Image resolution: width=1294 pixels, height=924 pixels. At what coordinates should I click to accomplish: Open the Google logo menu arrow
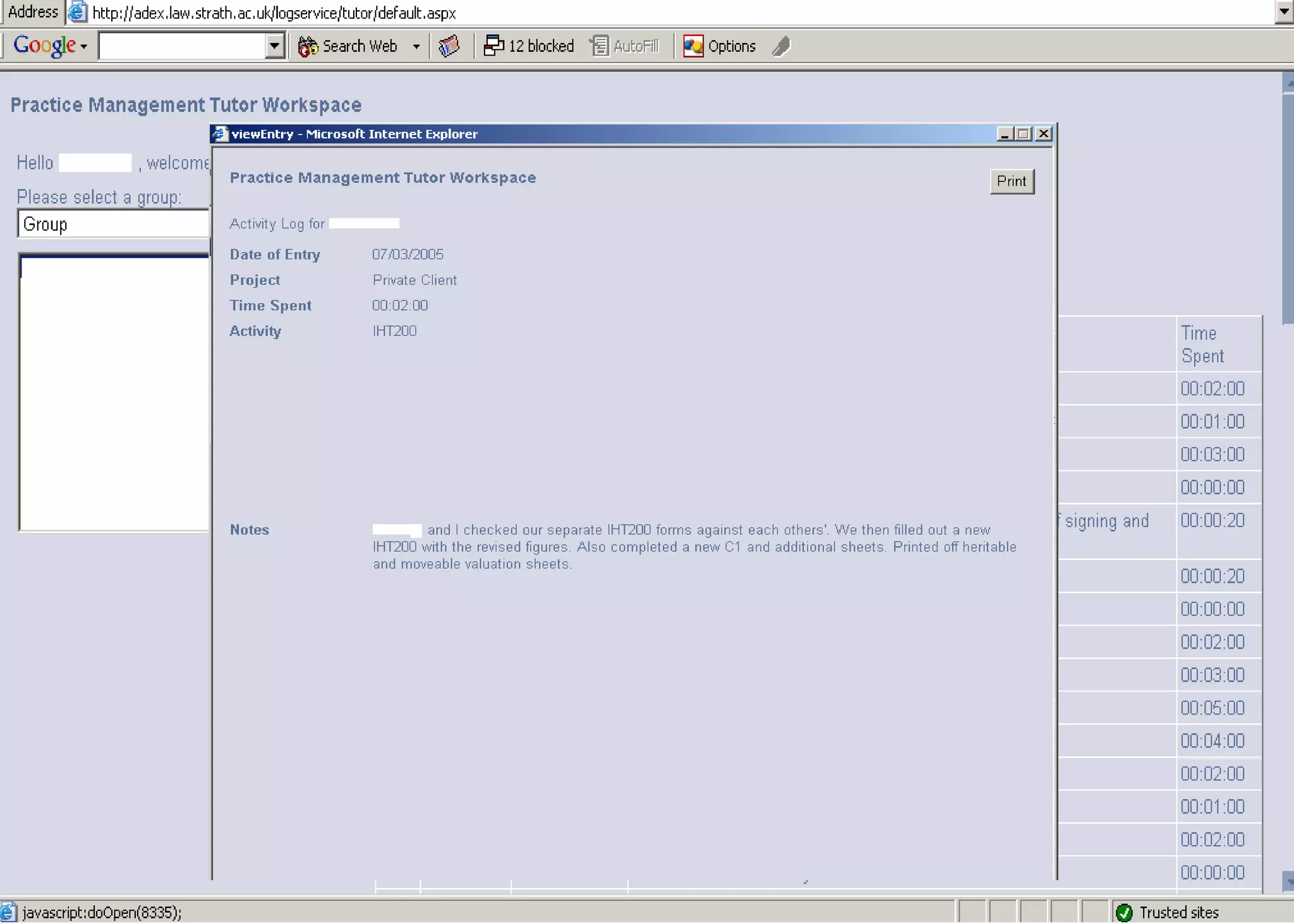click(x=83, y=47)
